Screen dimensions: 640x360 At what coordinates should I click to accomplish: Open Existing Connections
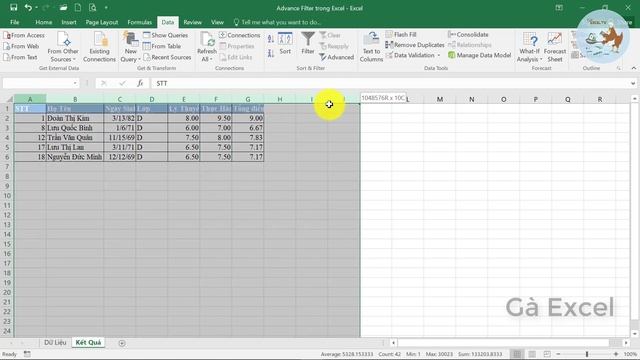[99, 47]
